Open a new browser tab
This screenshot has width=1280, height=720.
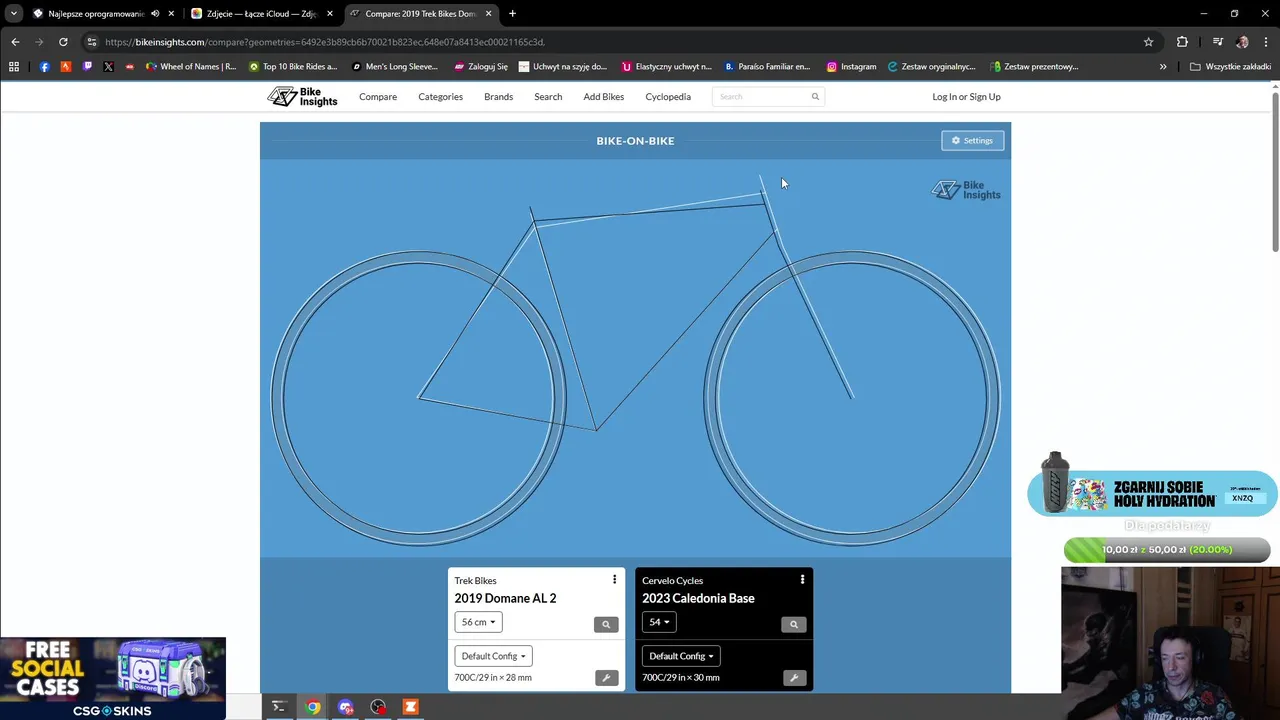(512, 14)
